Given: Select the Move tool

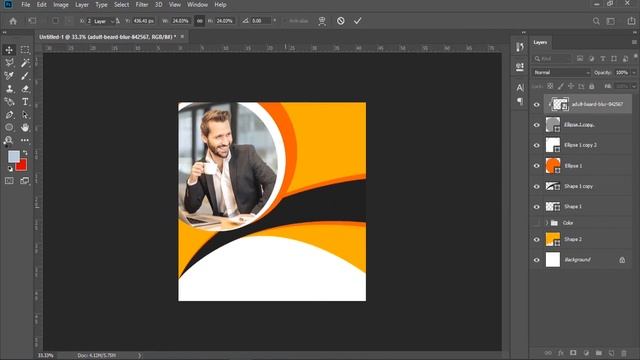Looking at the screenshot, I should coord(9,50).
